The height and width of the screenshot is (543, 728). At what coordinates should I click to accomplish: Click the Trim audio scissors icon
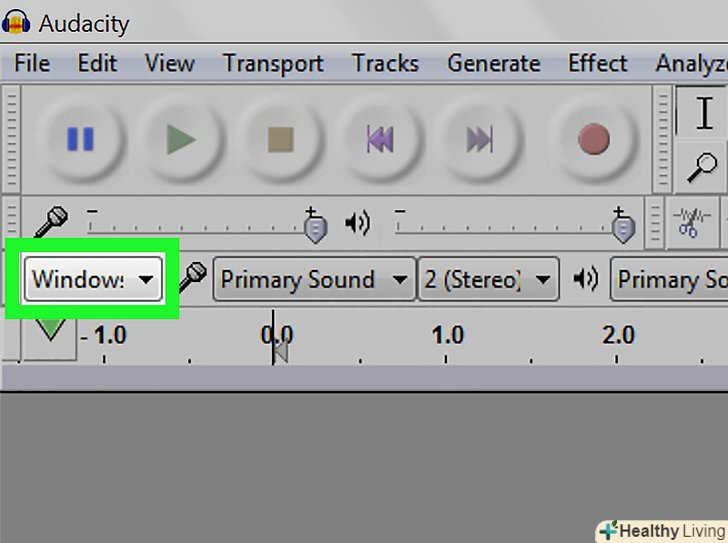click(691, 223)
